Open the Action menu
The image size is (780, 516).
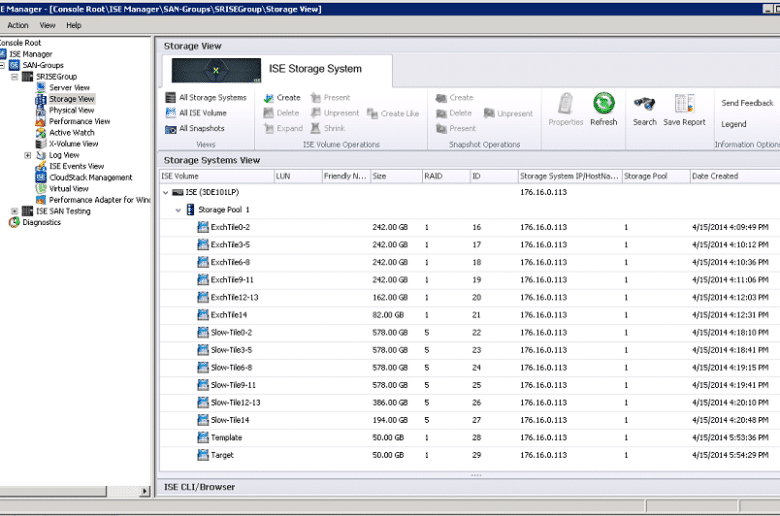[18, 25]
